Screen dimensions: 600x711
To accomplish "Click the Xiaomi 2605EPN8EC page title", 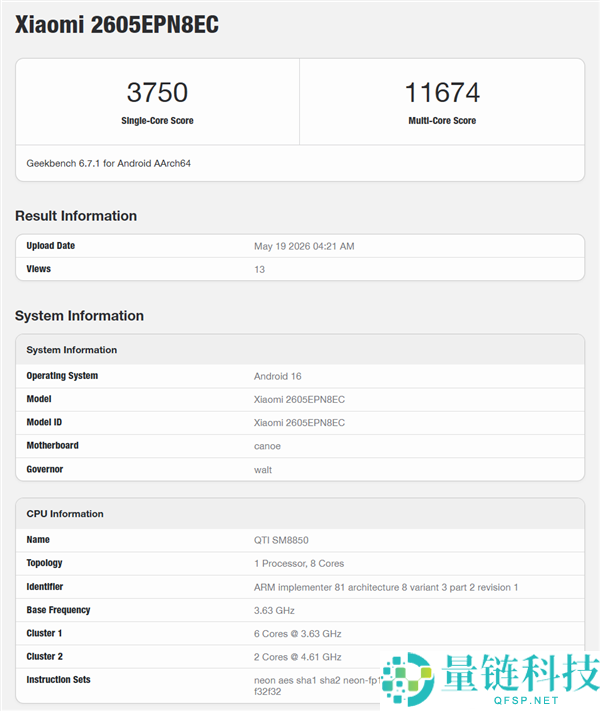I will click(117, 24).
